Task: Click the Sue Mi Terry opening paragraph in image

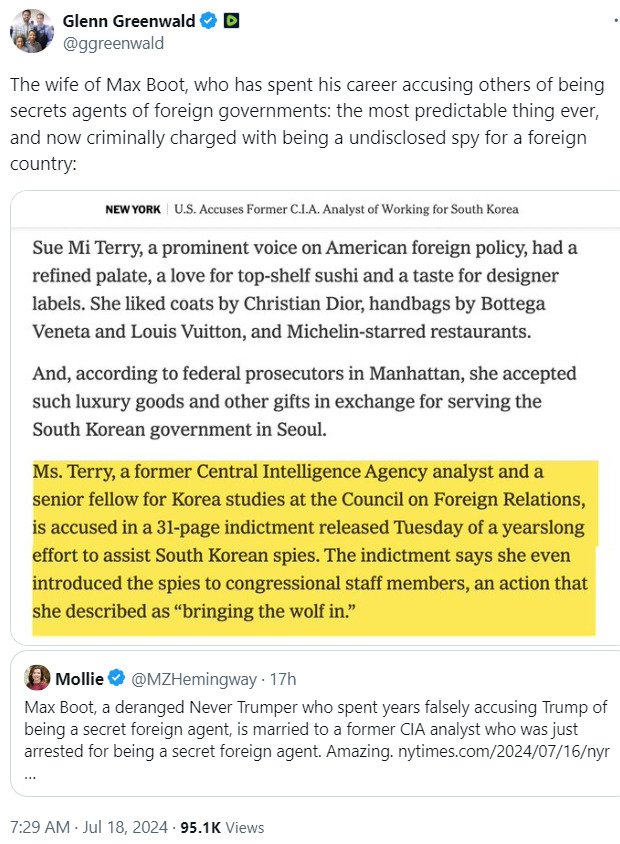Action: click(x=305, y=289)
